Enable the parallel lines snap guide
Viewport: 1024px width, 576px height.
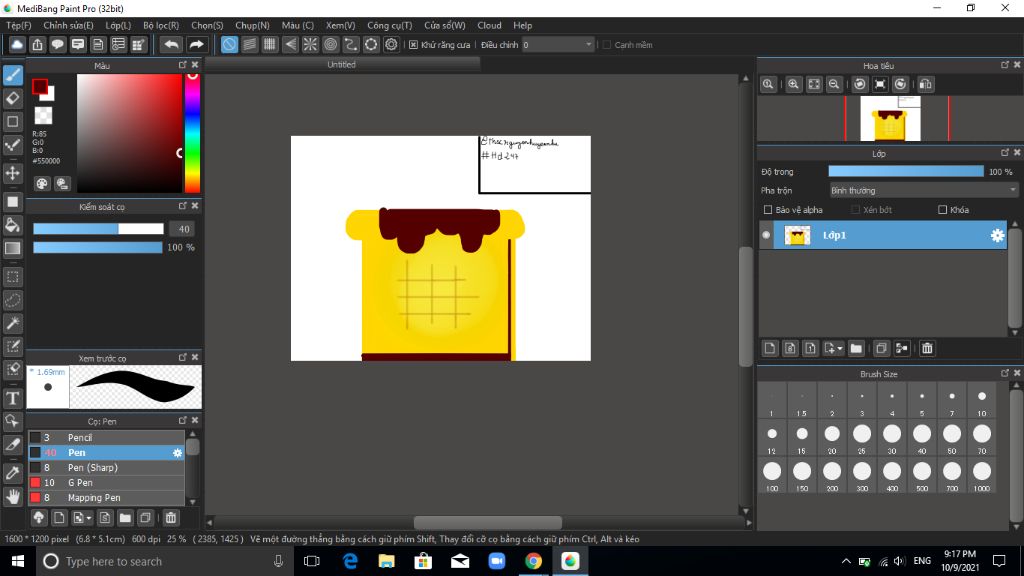[249, 44]
